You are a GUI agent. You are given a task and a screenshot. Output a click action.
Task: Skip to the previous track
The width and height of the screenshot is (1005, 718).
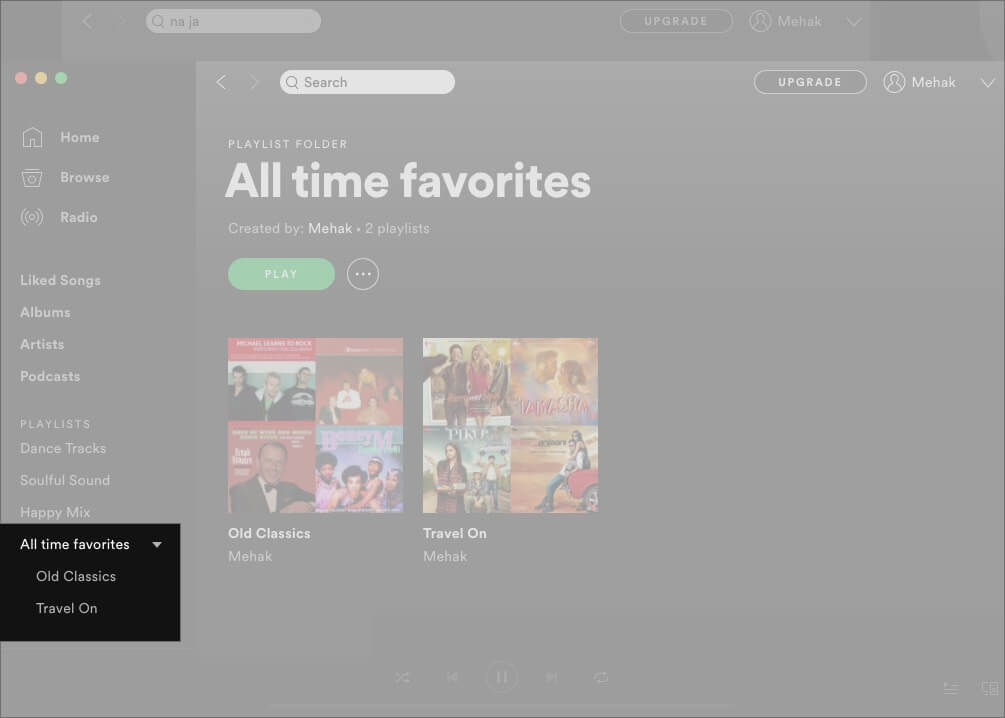[x=452, y=677]
